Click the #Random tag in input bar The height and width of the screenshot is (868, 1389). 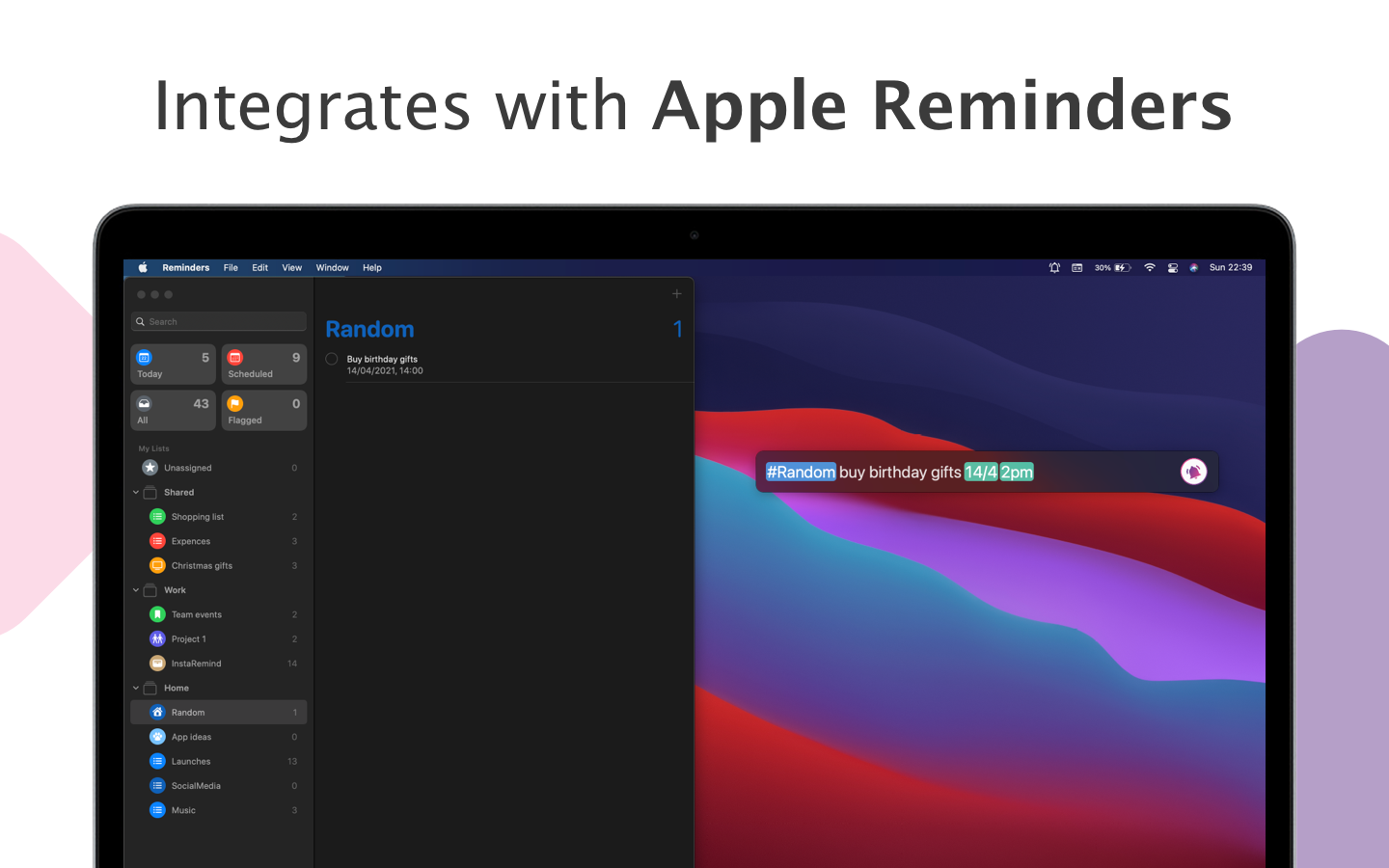click(801, 472)
